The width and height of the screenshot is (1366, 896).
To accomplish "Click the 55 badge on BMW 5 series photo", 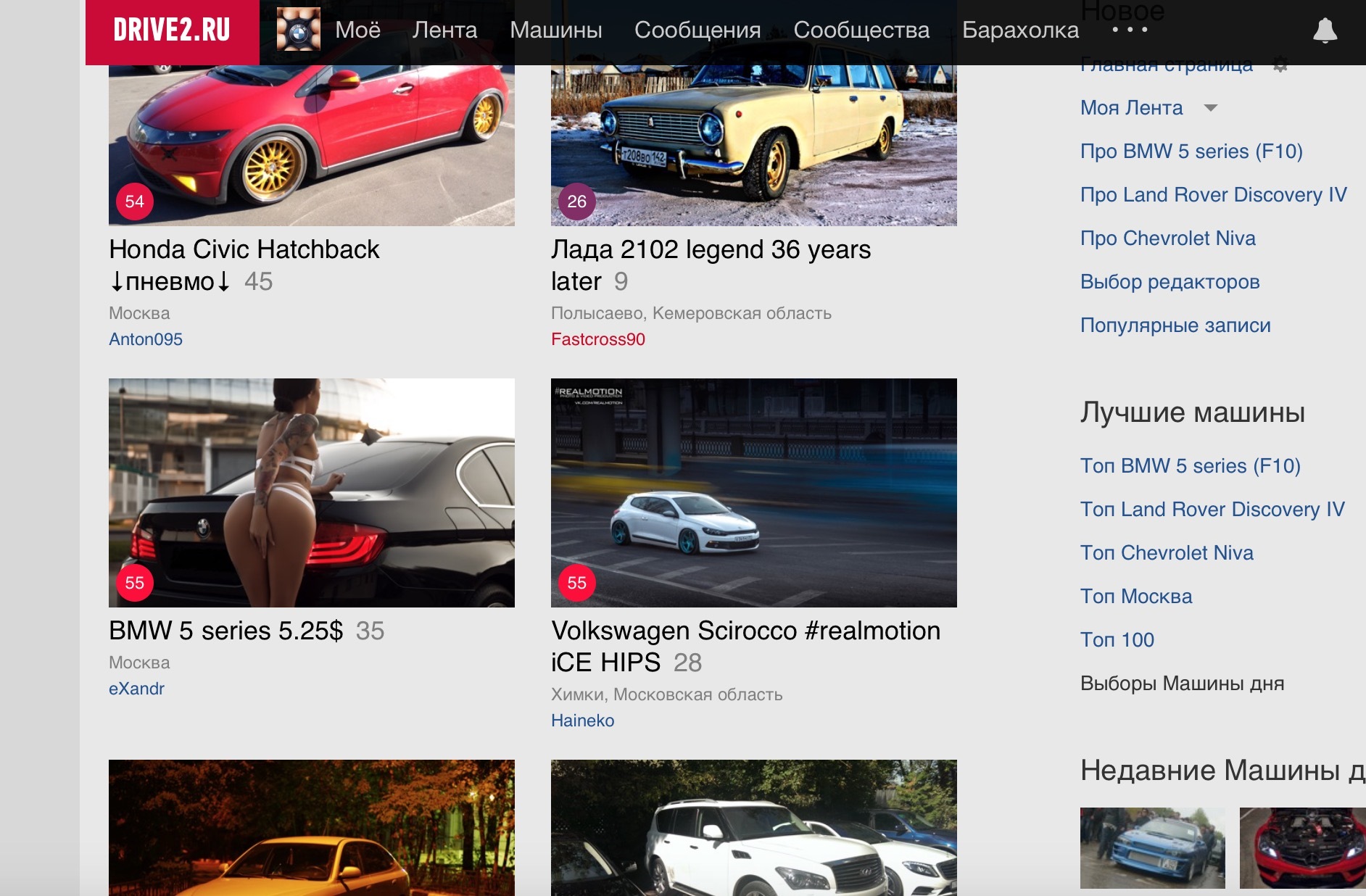I will click(135, 583).
